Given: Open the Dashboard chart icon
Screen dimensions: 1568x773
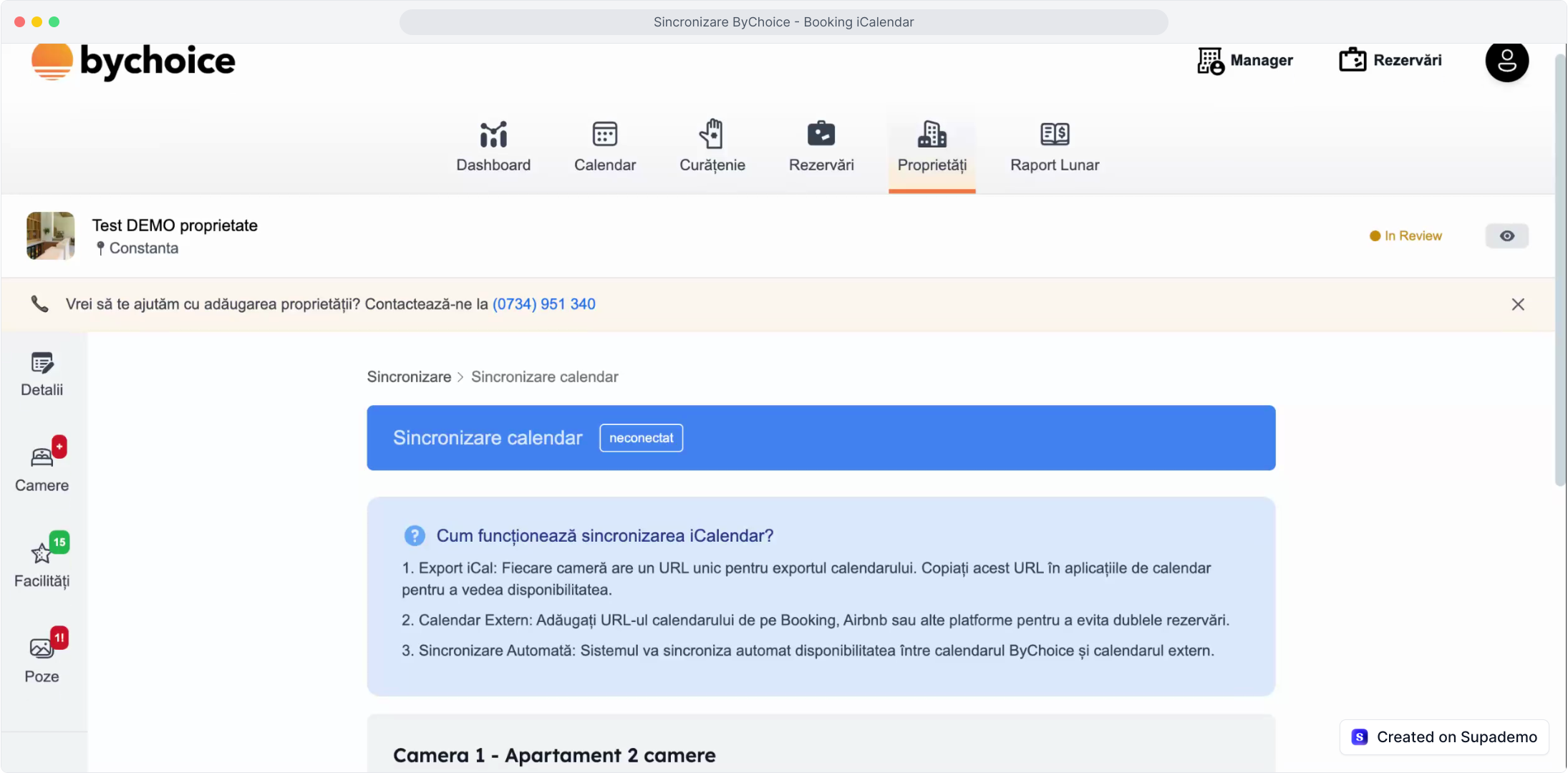Looking at the screenshot, I should click(x=493, y=134).
